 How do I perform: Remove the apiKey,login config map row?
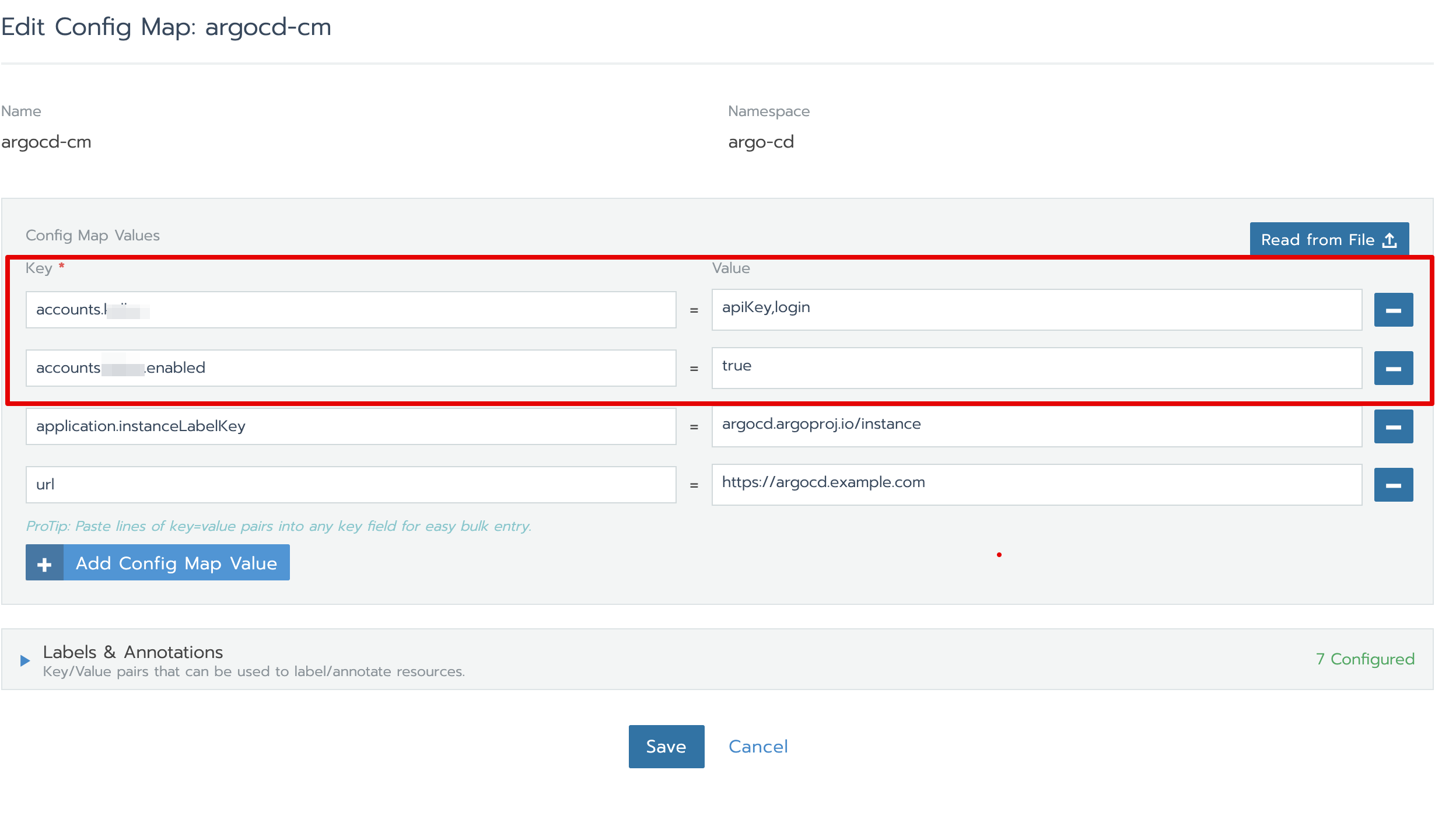[1393, 310]
